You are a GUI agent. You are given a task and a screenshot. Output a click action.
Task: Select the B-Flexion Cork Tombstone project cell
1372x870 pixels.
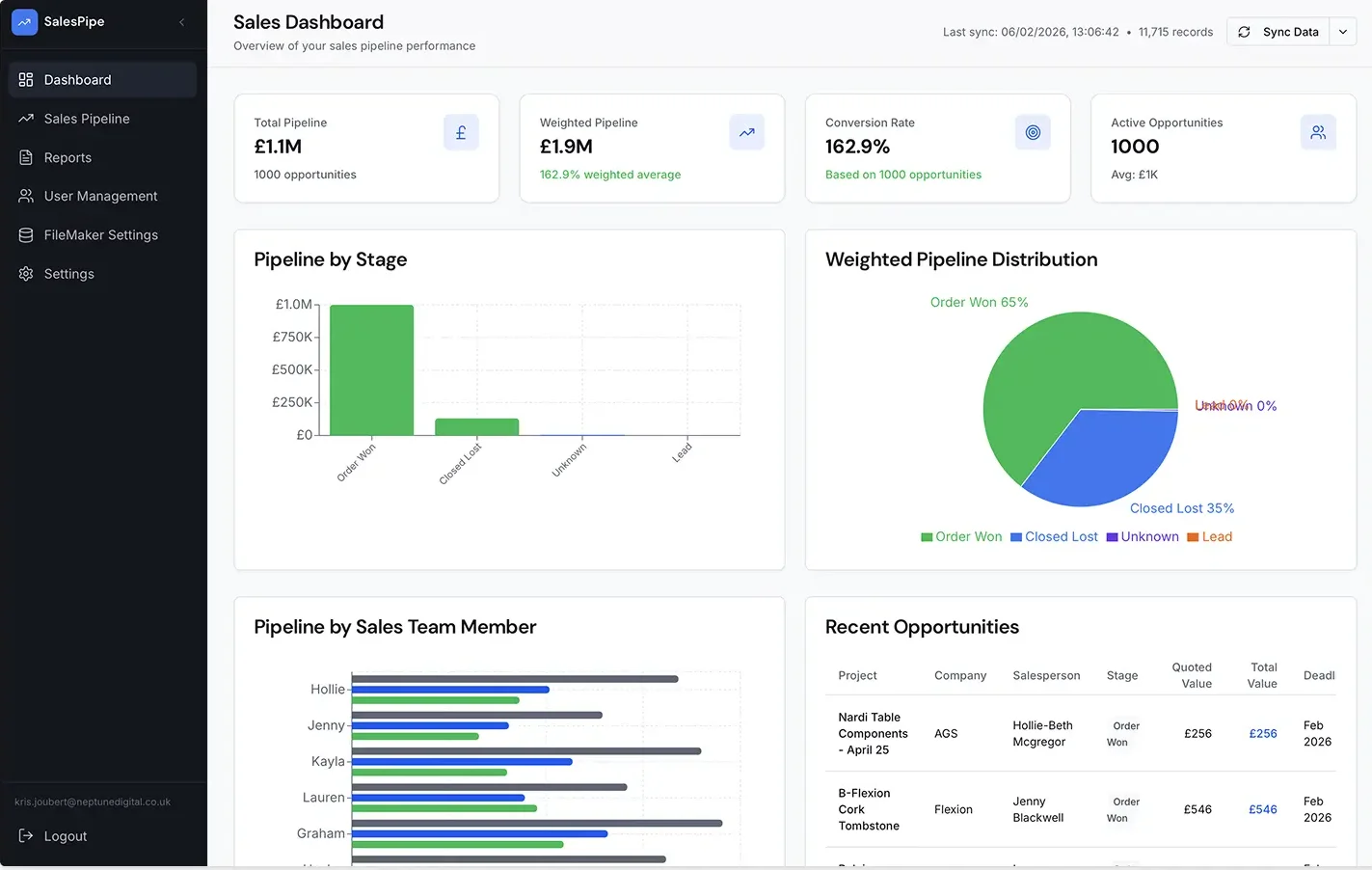[x=869, y=810]
